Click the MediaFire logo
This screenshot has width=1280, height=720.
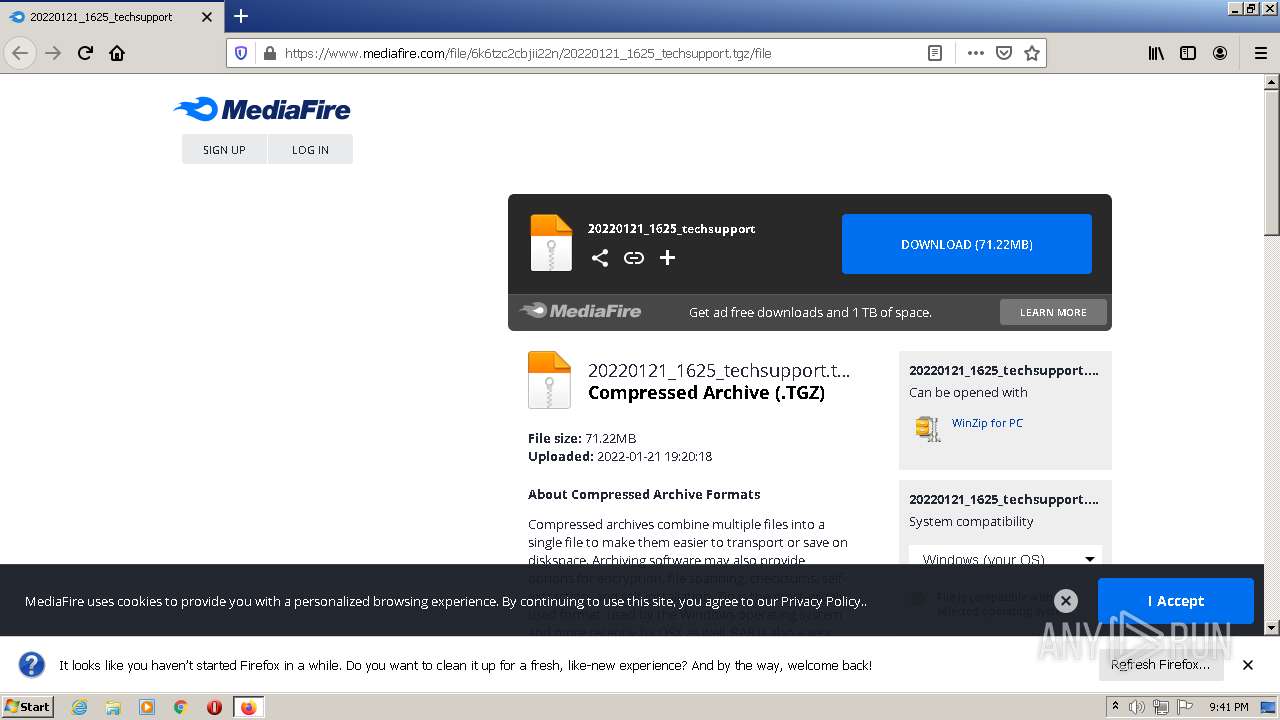pyautogui.click(x=262, y=109)
